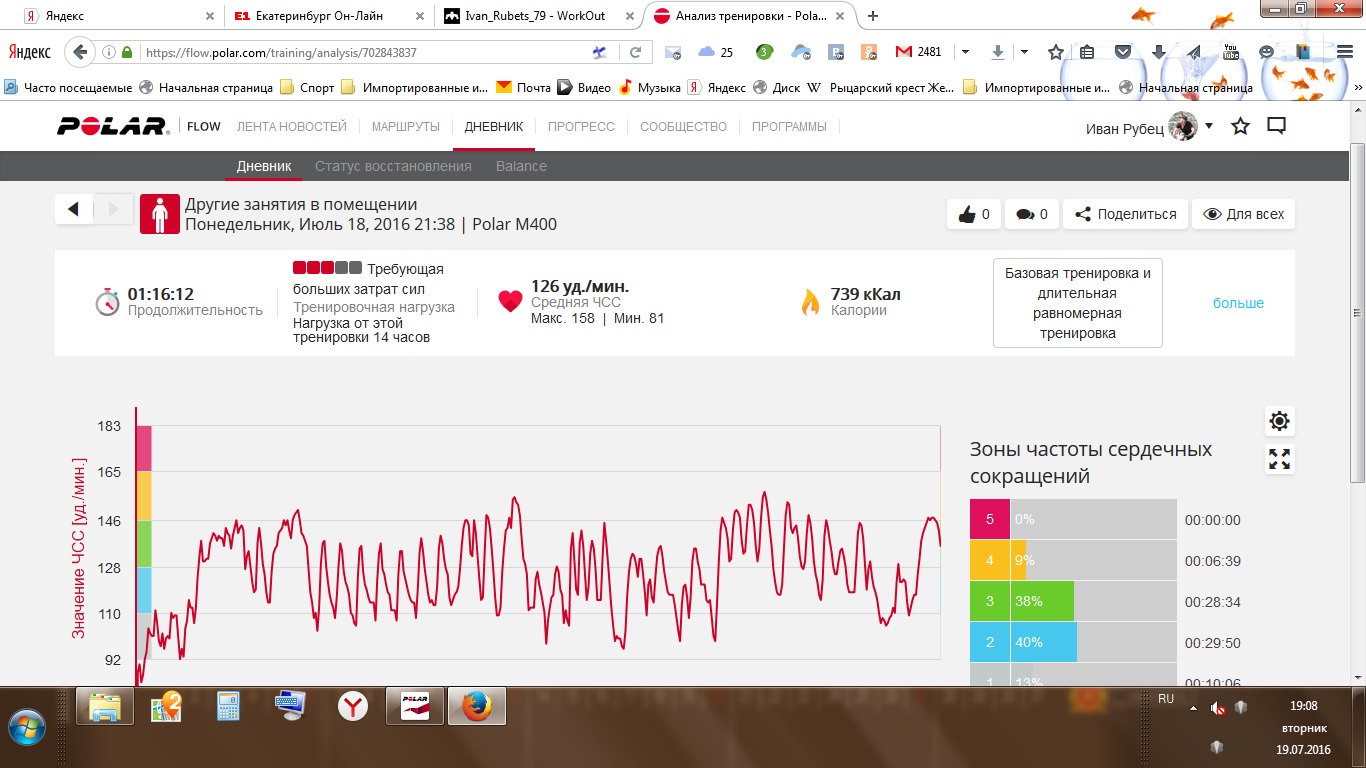This screenshot has height=768, width=1366.
Task: Open the Почта bookmark
Action: (524, 88)
